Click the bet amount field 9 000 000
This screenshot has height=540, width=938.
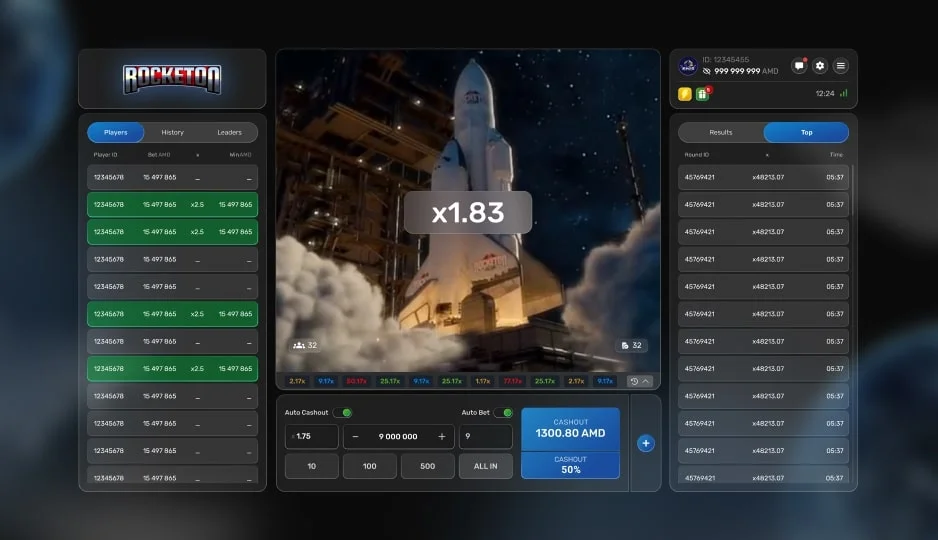click(x=398, y=437)
